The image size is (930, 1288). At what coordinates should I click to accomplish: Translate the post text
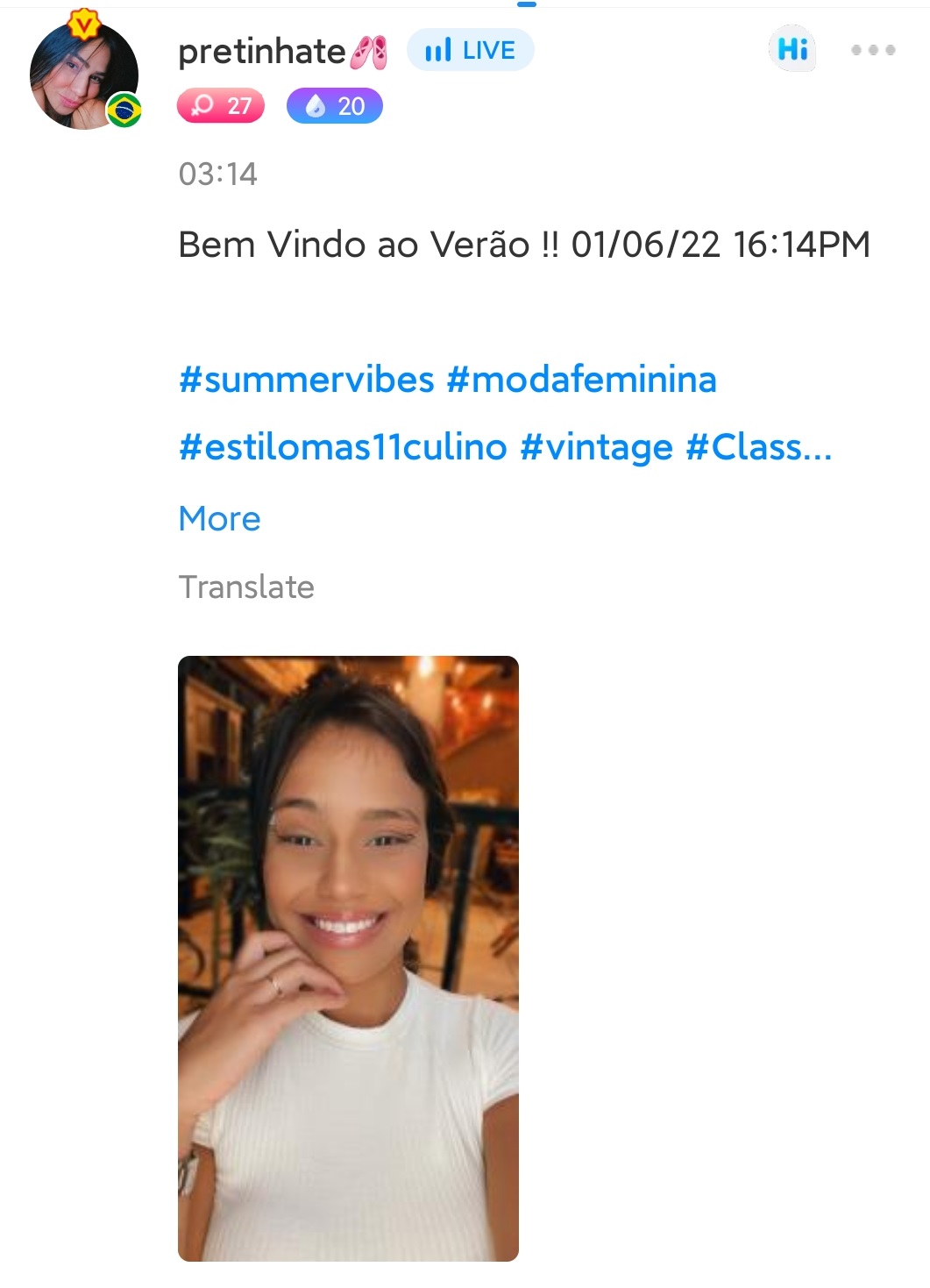pos(246,587)
